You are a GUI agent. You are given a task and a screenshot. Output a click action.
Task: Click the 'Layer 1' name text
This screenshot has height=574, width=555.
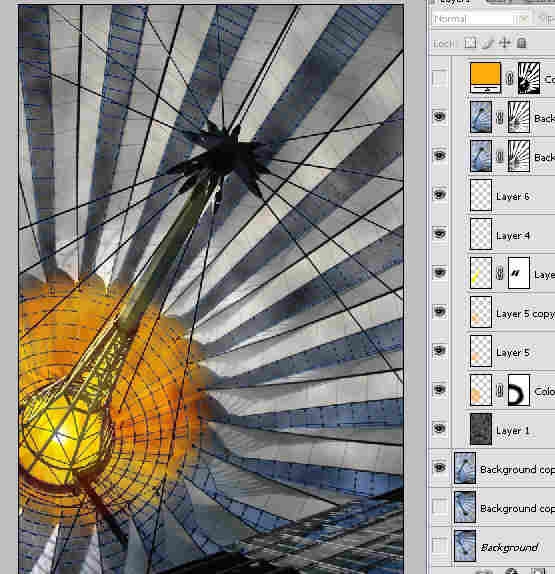click(x=513, y=430)
